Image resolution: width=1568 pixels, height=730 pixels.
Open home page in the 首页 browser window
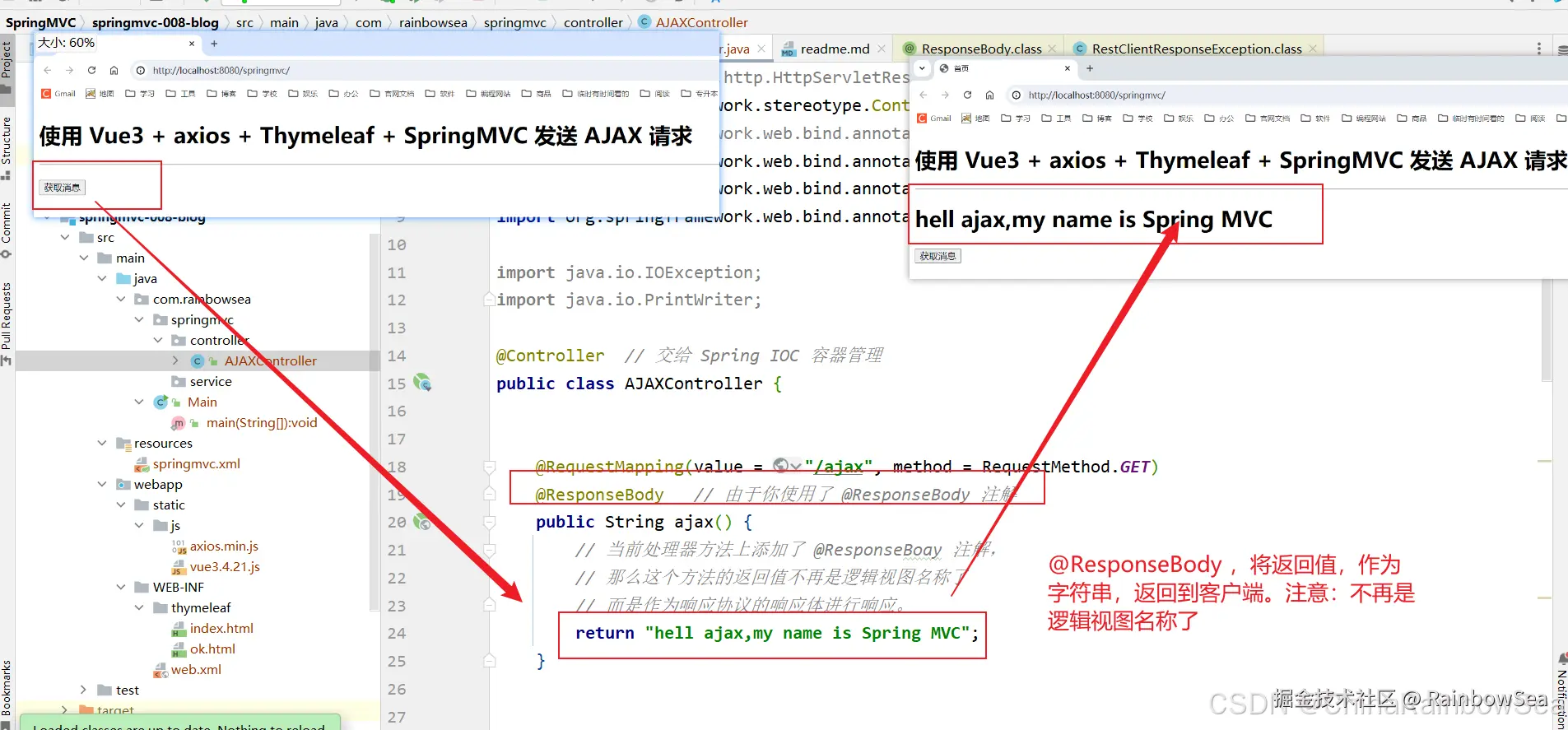point(989,95)
